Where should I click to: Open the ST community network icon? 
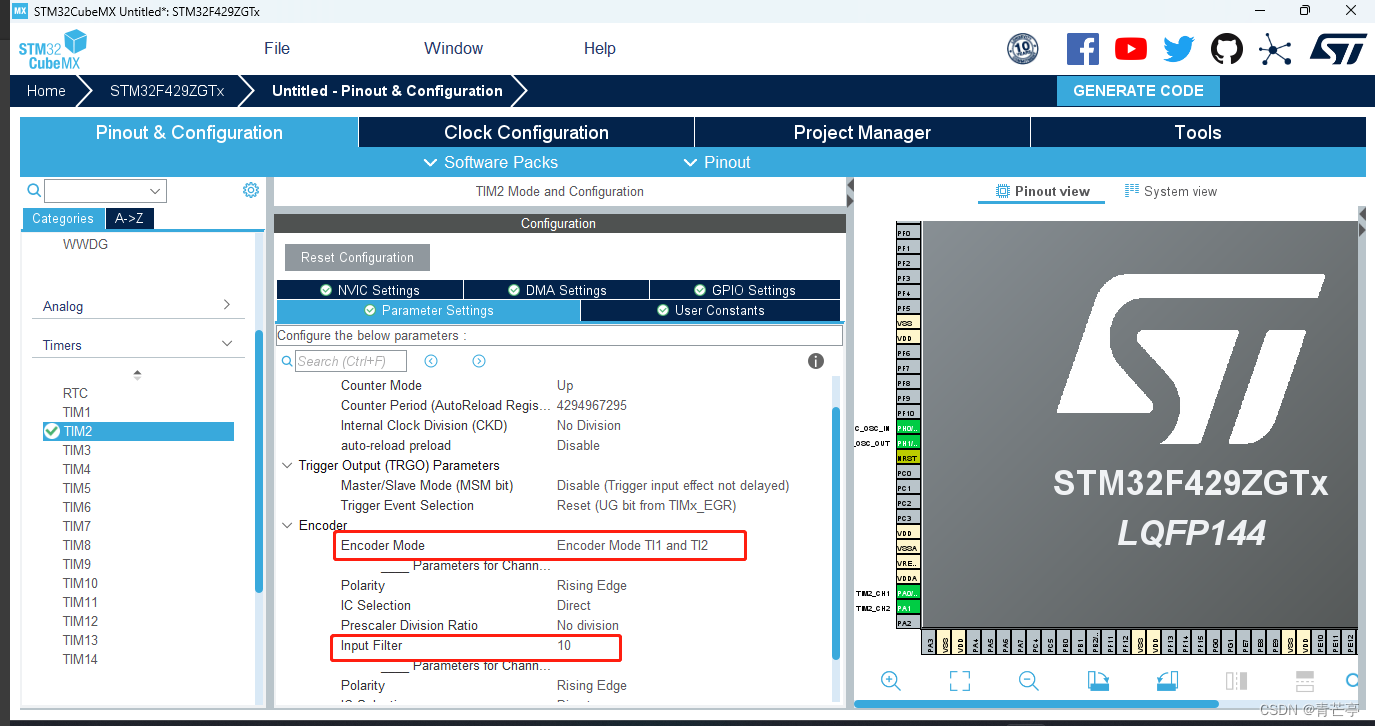coord(1275,49)
